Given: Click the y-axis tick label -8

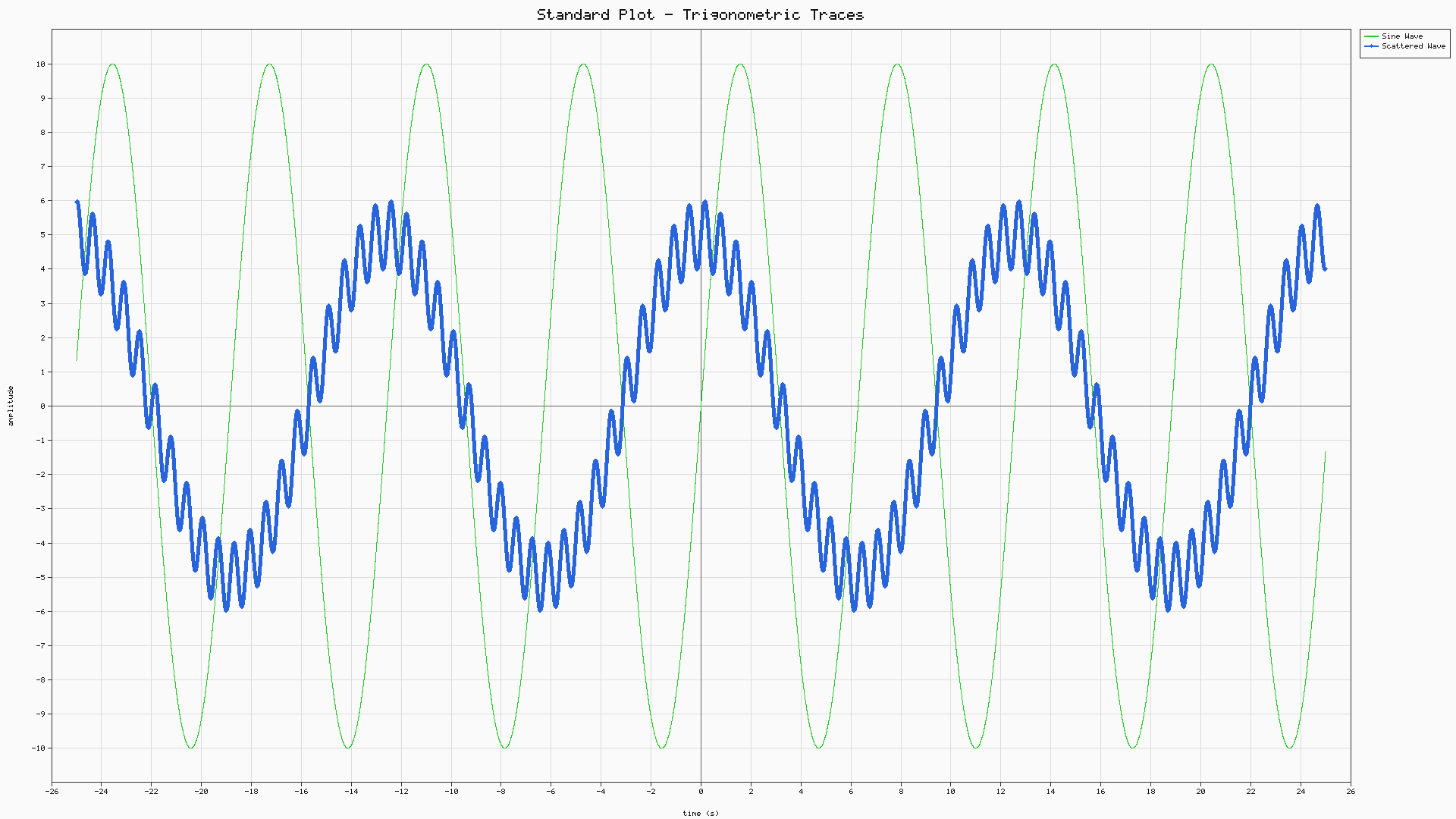Looking at the screenshot, I should [40, 679].
